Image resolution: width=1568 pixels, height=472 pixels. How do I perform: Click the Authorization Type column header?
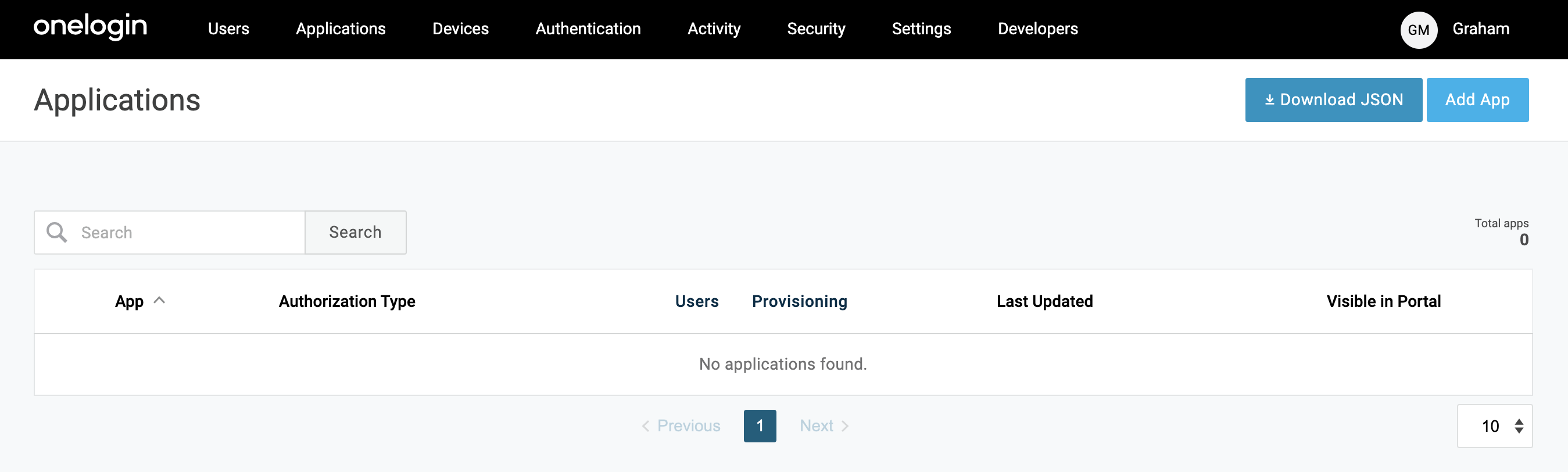click(x=347, y=302)
